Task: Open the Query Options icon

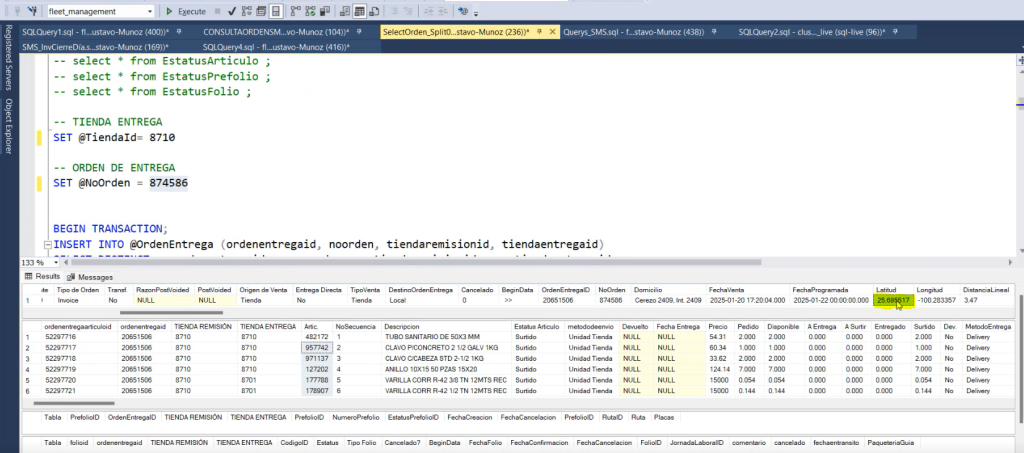Action: (x=261, y=12)
